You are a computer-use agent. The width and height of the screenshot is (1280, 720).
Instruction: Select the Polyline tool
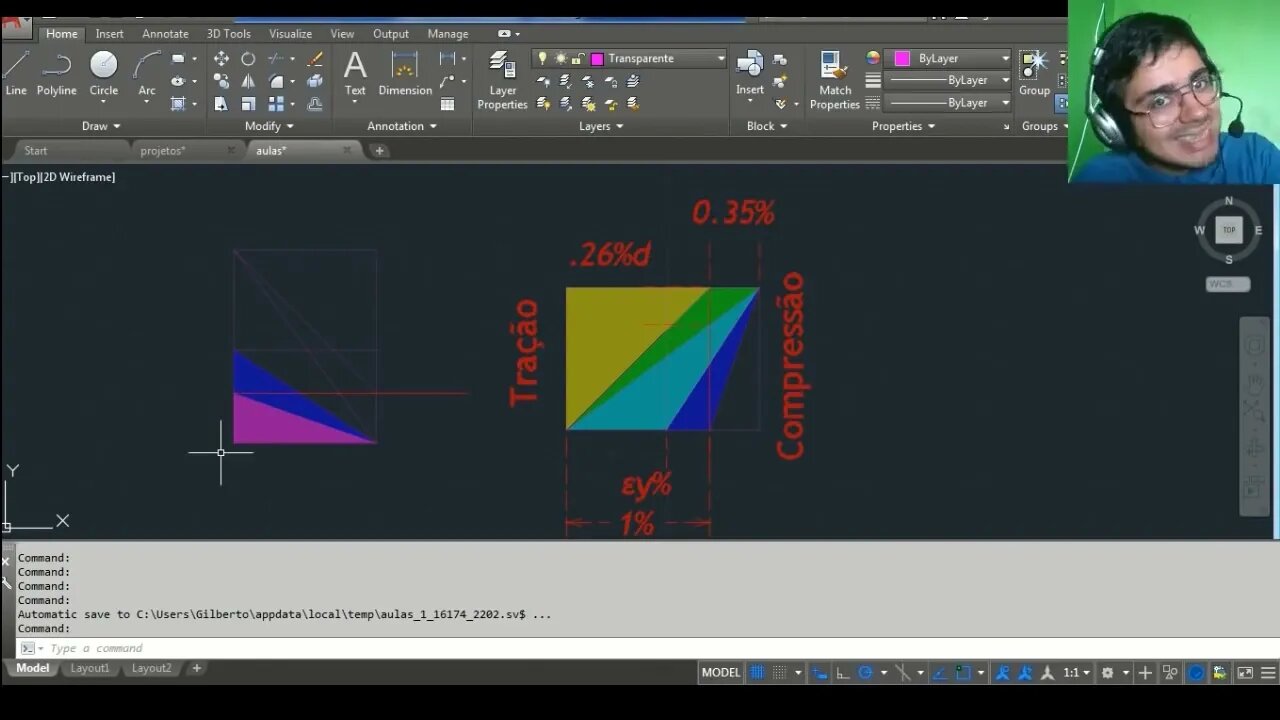coord(57,73)
